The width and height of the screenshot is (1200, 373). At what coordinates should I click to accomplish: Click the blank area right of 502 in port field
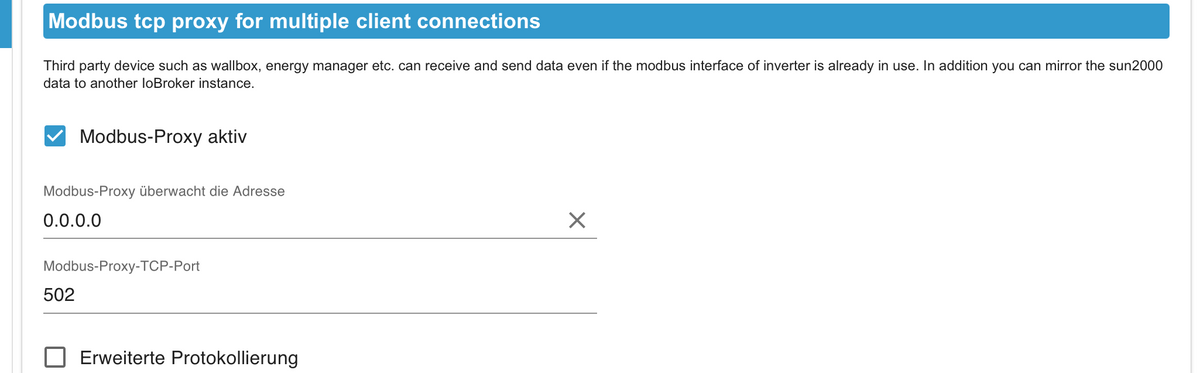[x=336, y=295]
